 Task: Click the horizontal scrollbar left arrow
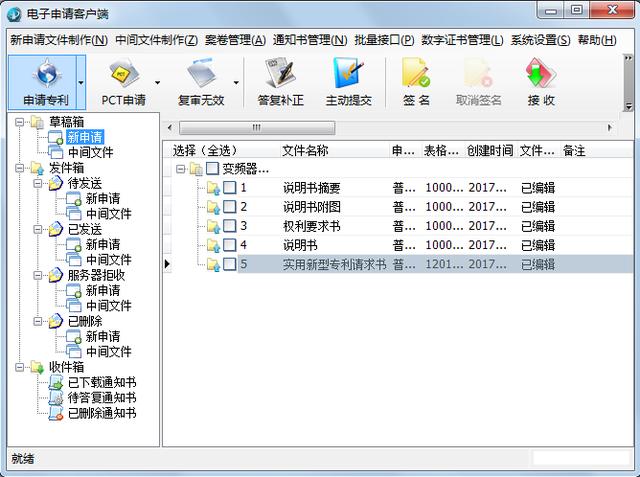pos(170,128)
